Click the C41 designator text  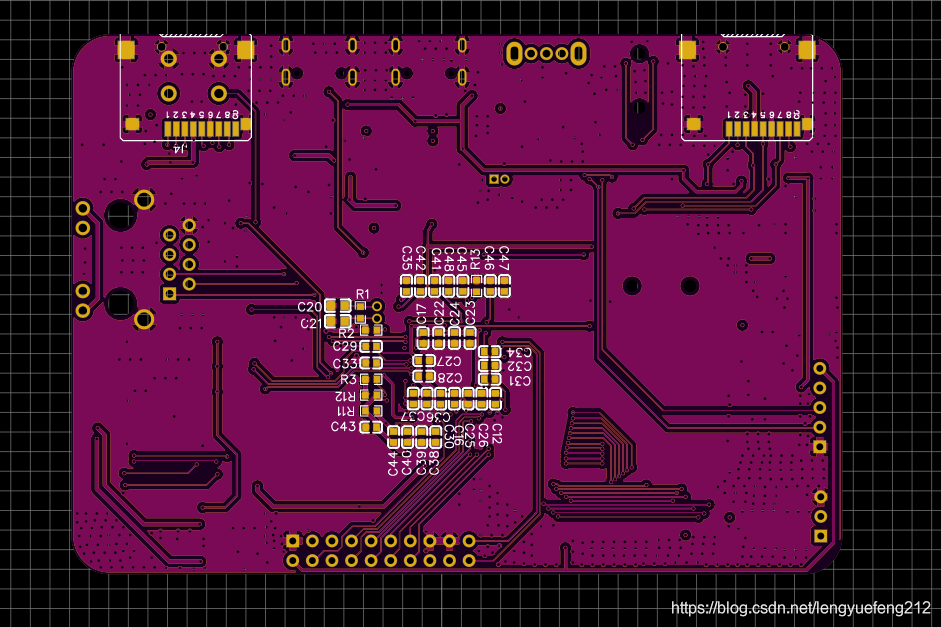tap(436, 258)
